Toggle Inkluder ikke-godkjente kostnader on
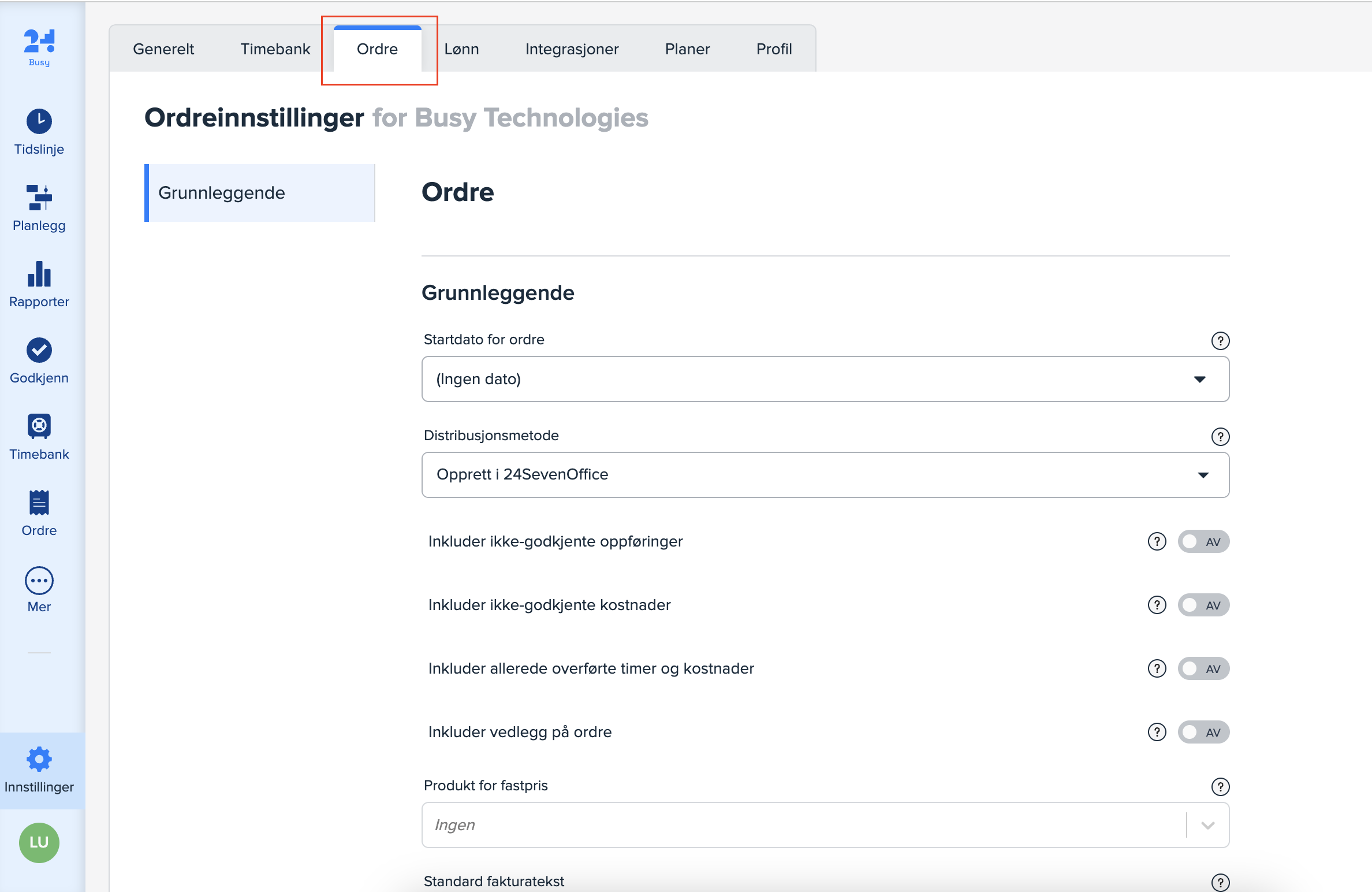This screenshot has width=1372, height=892. (1203, 605)
